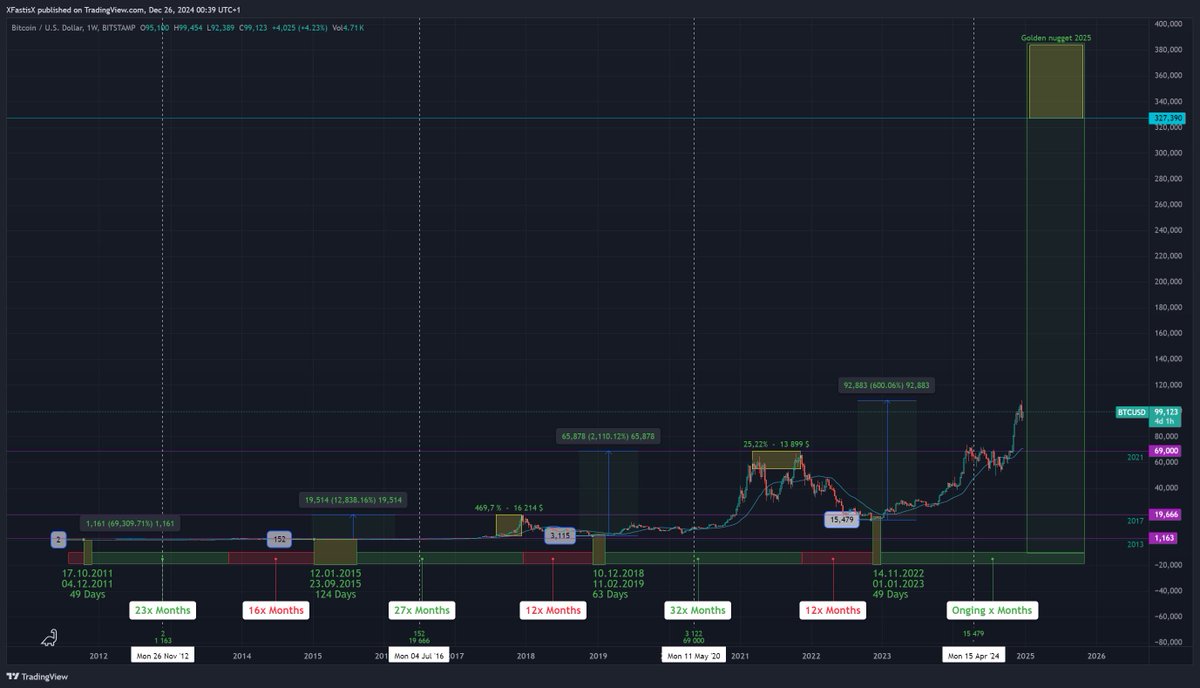Click the 3,115 price callout
Viewport: 1200px width, 688px height.
point(559,537)
